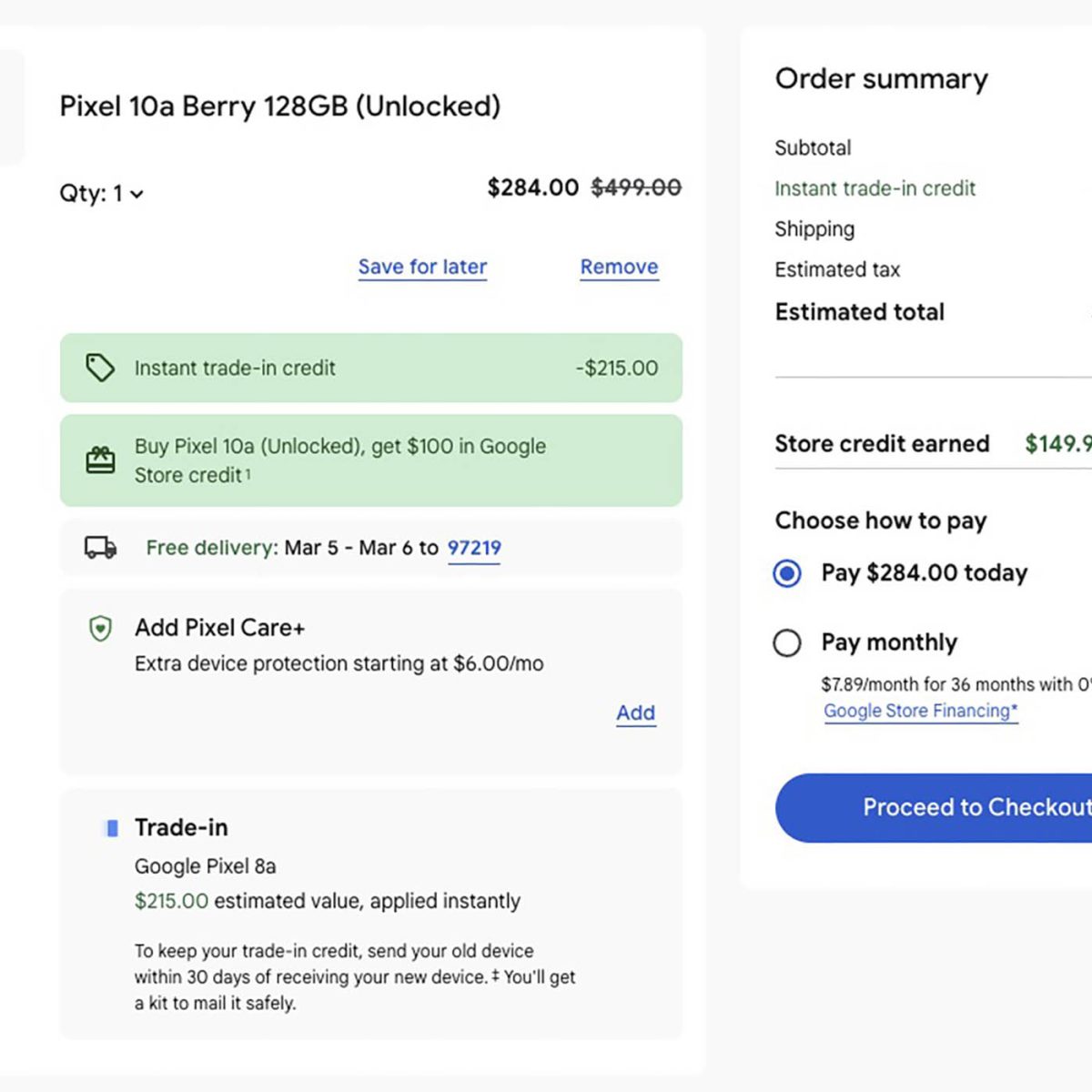Add Pixel Care+ protection
Viewport: 1092px width, 1092px height.
pos(635,713)
